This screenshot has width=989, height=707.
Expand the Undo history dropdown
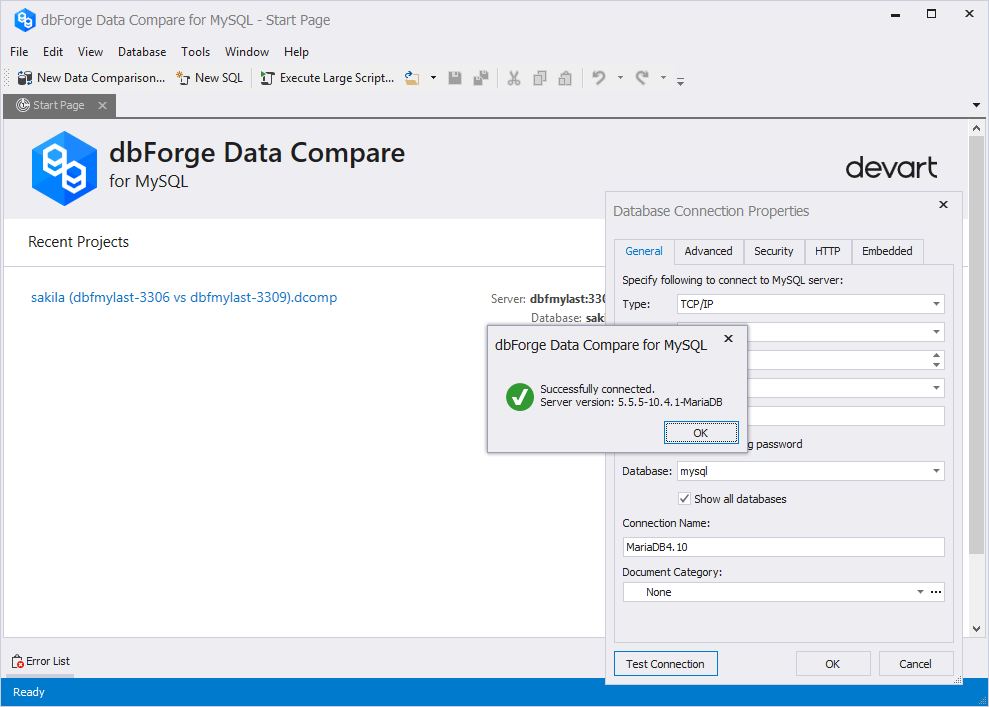tap(620, 78)
